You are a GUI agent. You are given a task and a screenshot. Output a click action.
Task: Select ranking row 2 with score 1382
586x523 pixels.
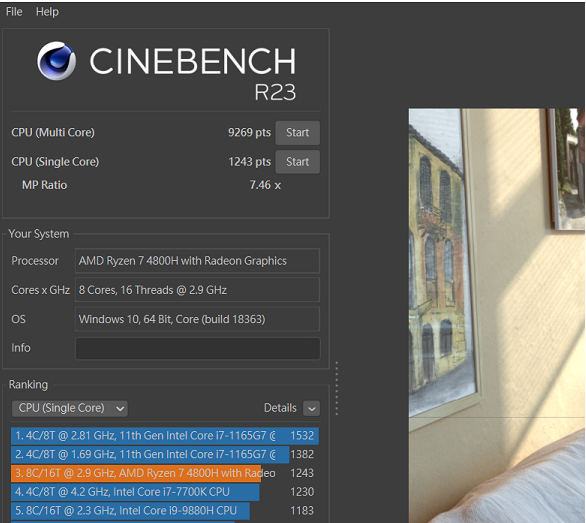pyautogui.click(x=165, y=455)
